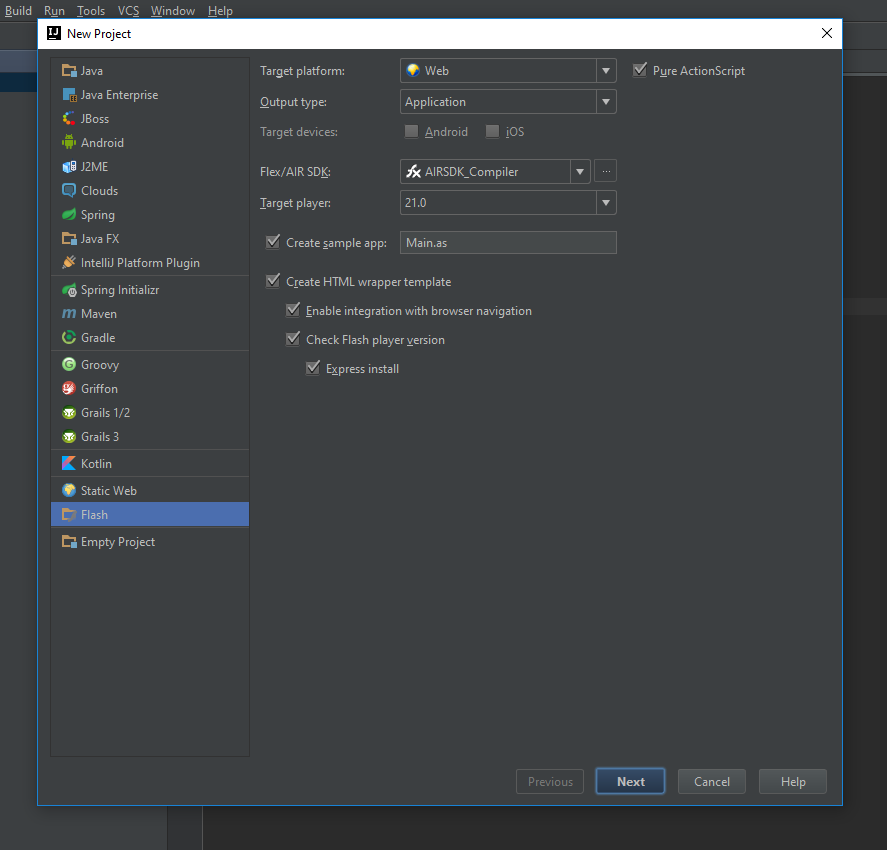Open the Help menu in menu bar

[220, 11]
